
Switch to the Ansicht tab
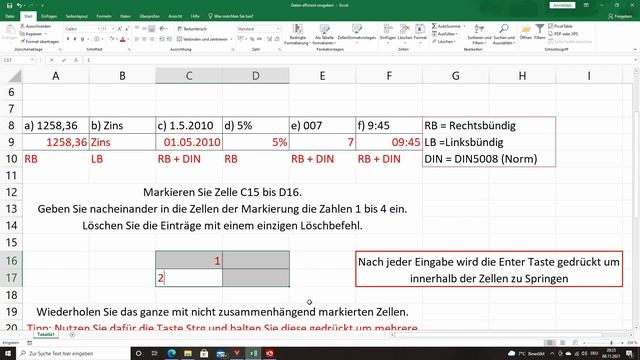click(175, 16)
